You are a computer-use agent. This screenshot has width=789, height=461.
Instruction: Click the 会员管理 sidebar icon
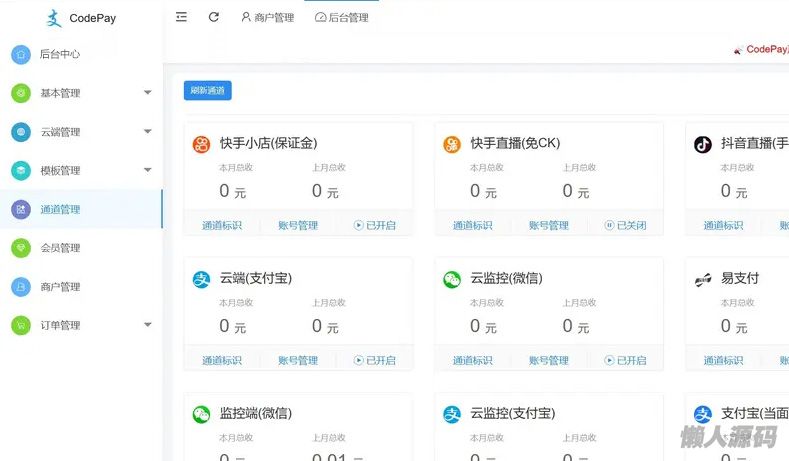tap(21, 248)
